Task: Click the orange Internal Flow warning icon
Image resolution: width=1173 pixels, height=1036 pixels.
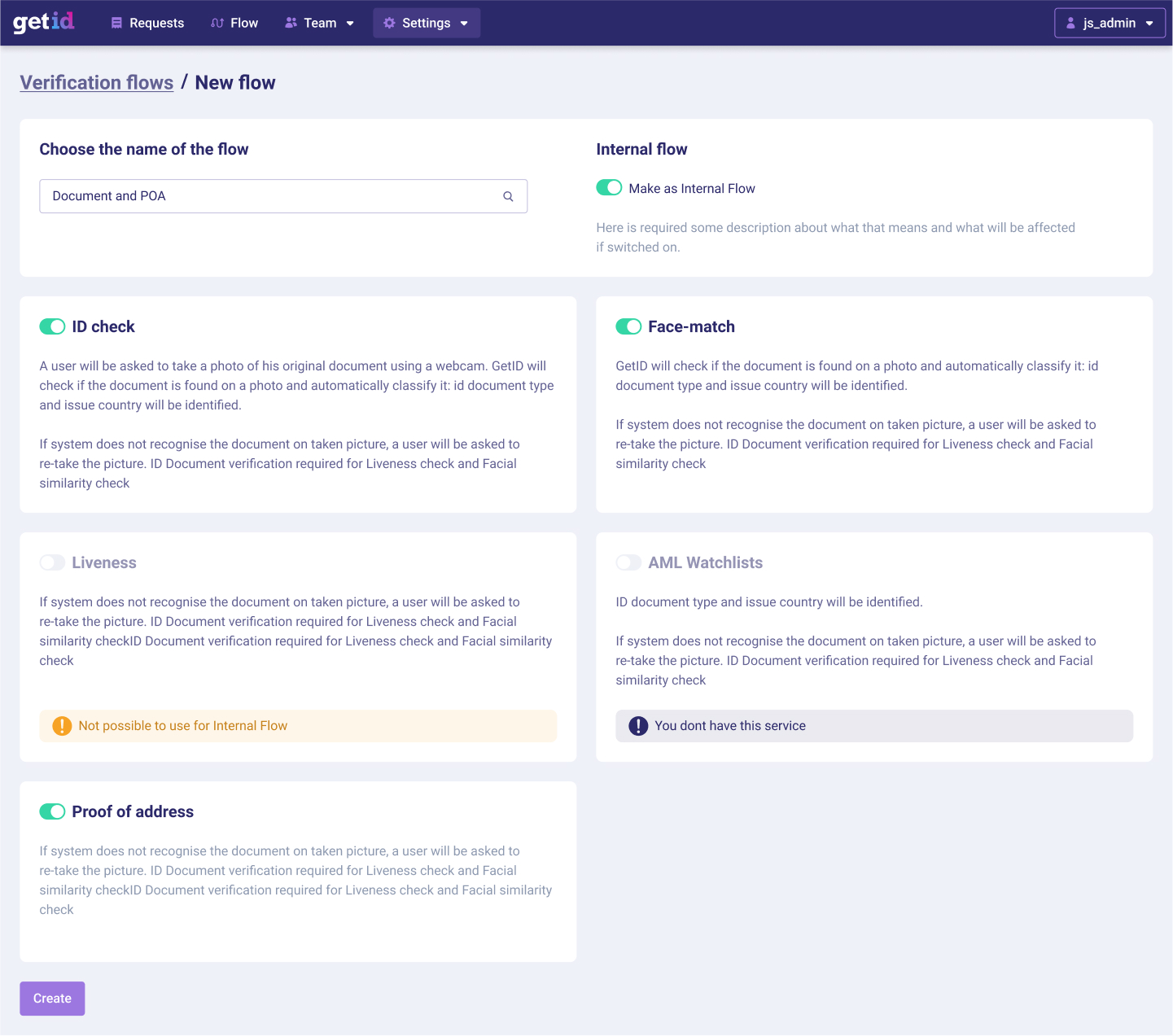Action: (x=62, y=726)
